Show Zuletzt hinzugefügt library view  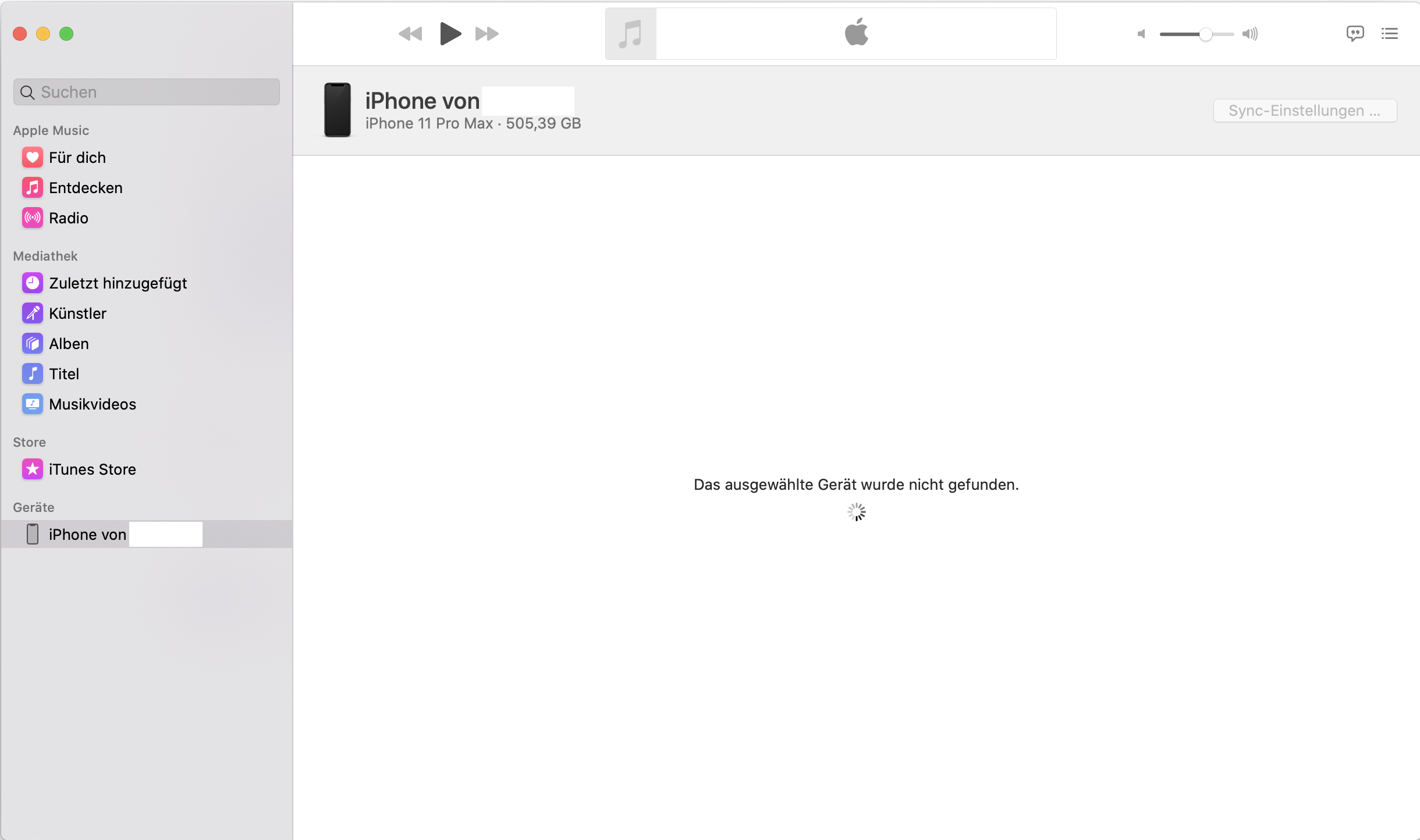(x=118, y=283)
